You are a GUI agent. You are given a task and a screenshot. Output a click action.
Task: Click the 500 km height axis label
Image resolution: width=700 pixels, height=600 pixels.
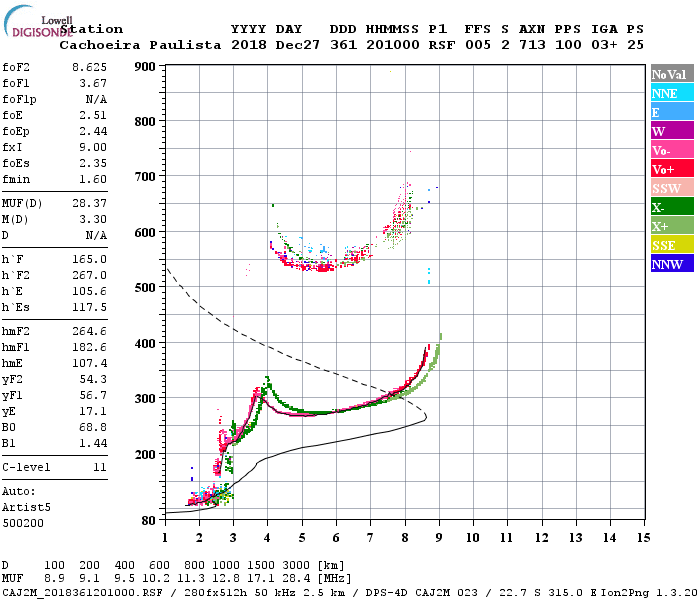[x=145, y=287]
